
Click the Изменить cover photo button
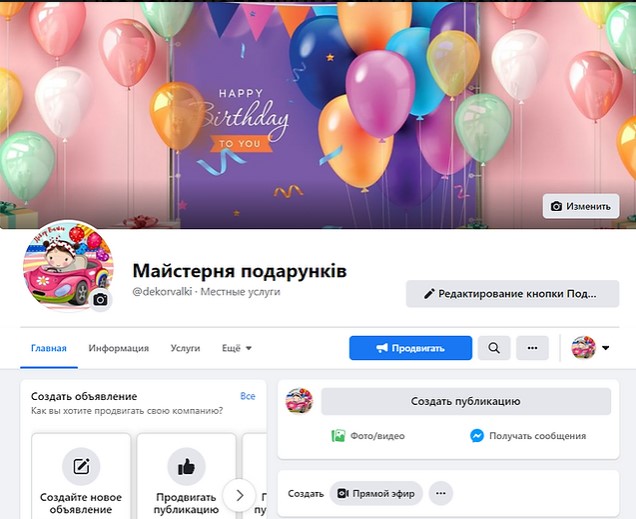tap(581, 206)
